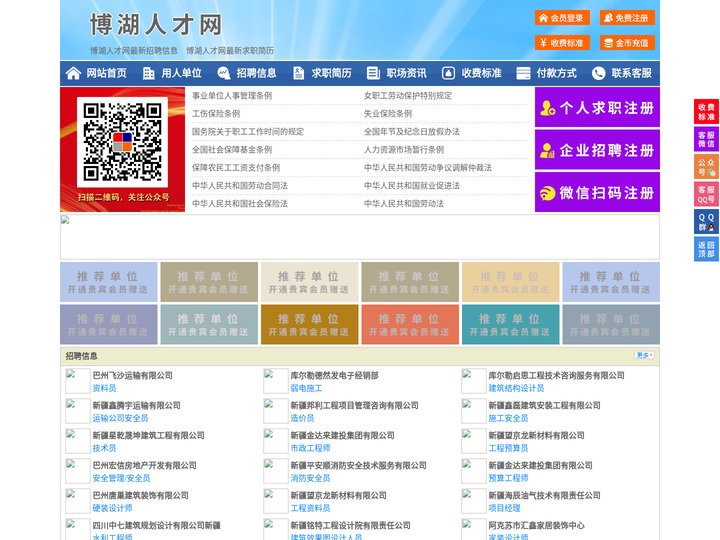
Task: Click company name 巴州宏信房地产开发有限公司
Action: 144,466
